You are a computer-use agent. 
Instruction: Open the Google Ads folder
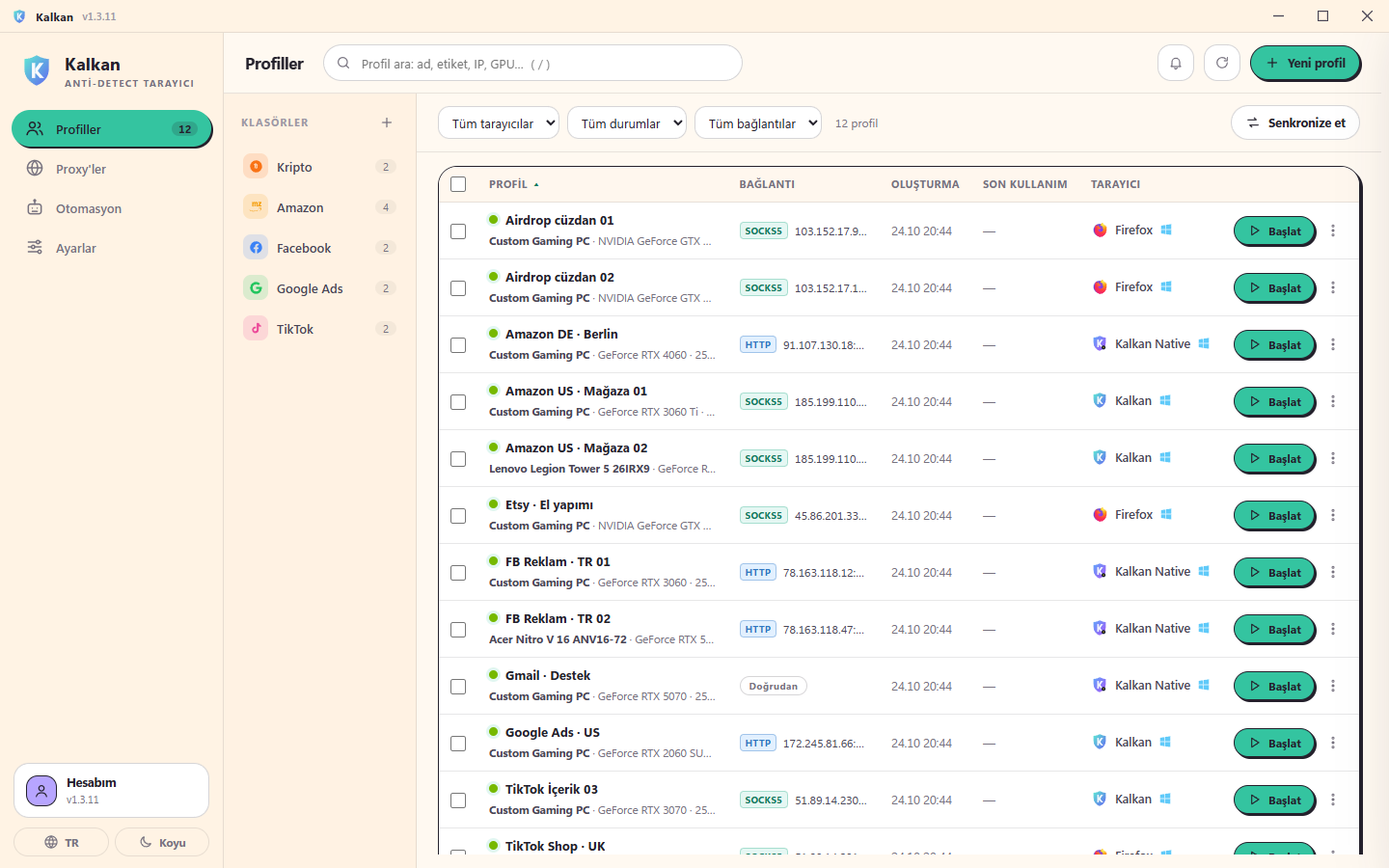[319, 288]
